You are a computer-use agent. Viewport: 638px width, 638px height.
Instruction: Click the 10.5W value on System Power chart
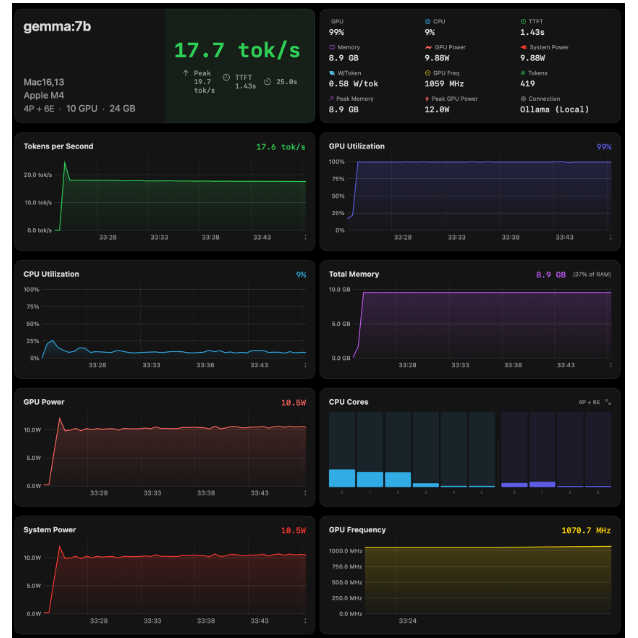point(293,531)
